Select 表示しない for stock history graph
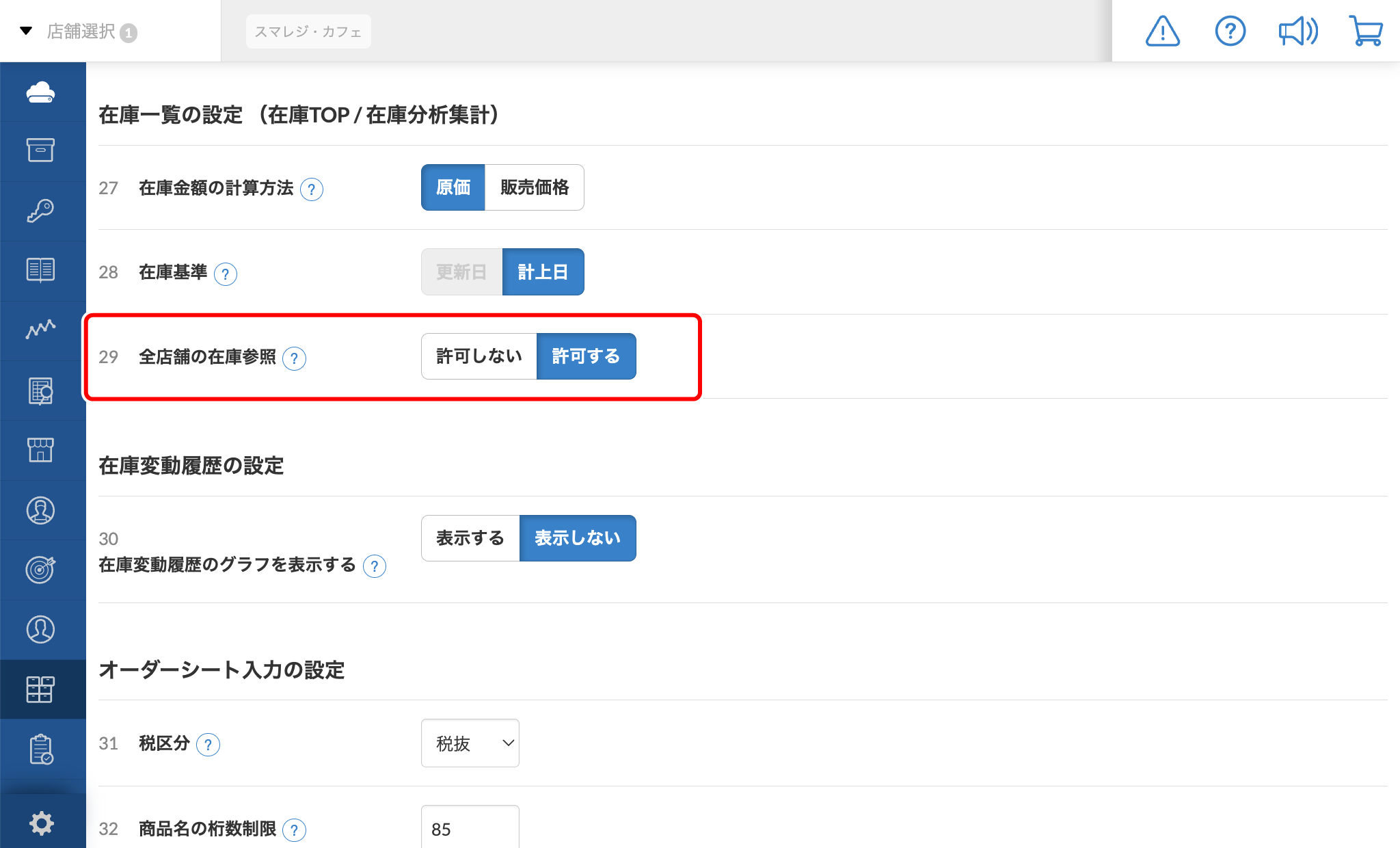 tap(578, 538)
